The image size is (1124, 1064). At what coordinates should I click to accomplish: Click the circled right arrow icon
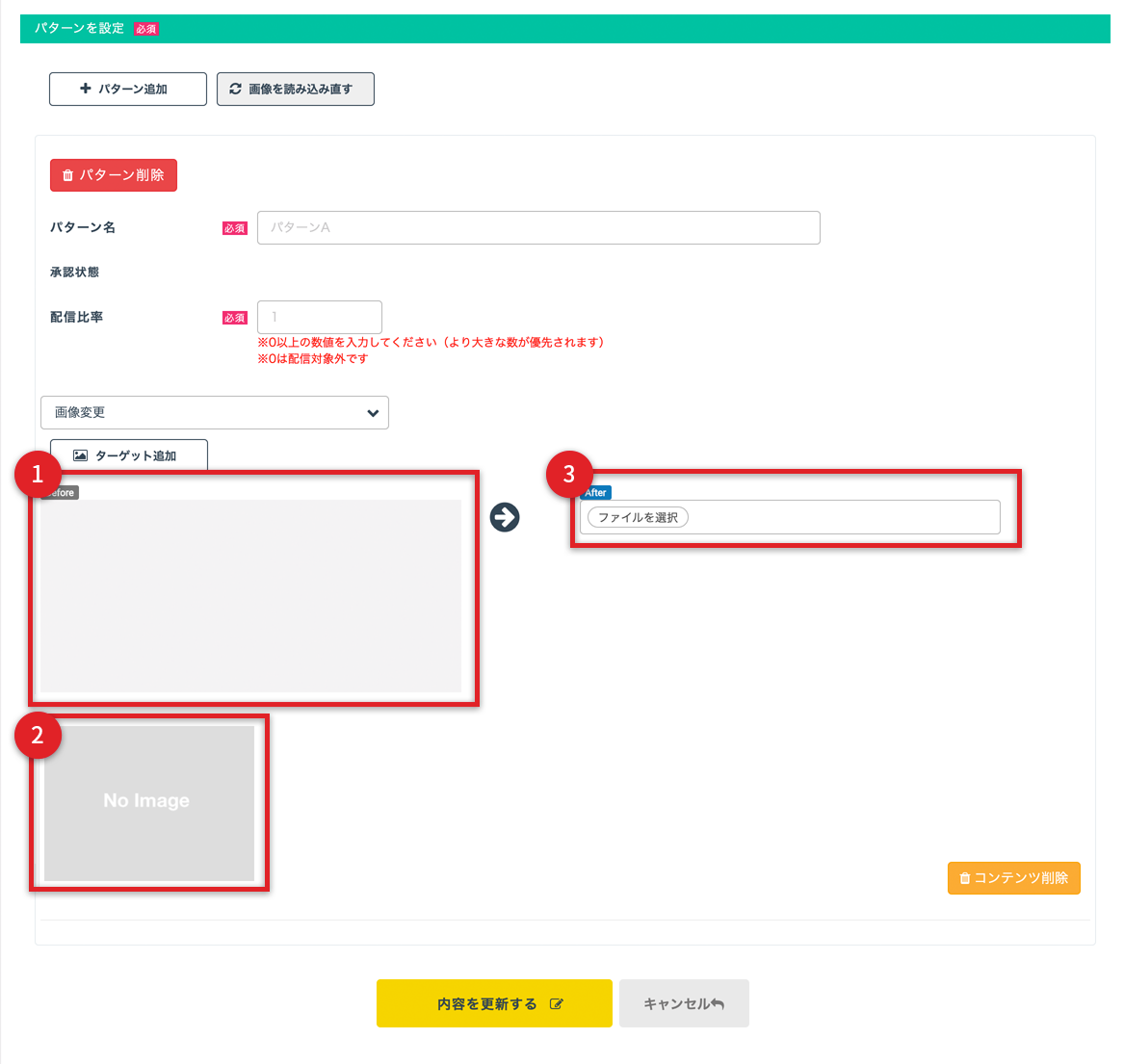coord(505,517)
